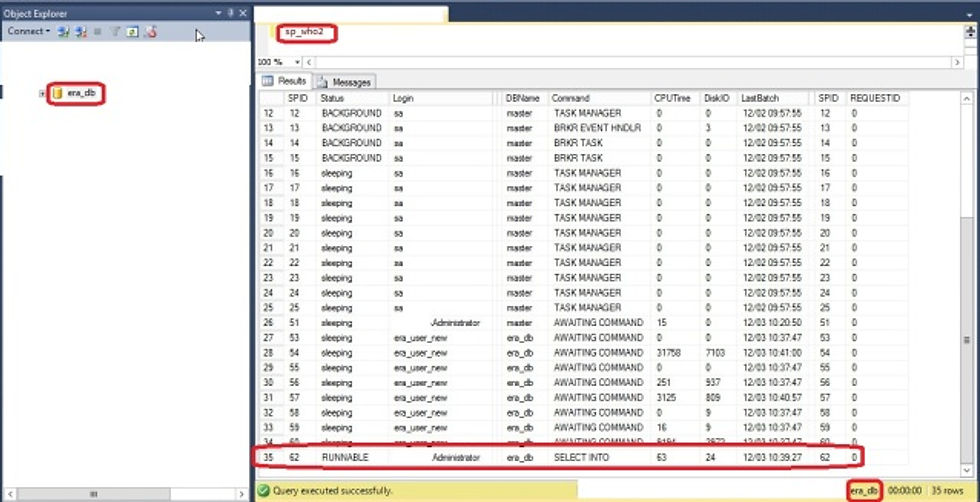
Task: Open the 100 % zoom dropdown
Action: click(297, 63)
